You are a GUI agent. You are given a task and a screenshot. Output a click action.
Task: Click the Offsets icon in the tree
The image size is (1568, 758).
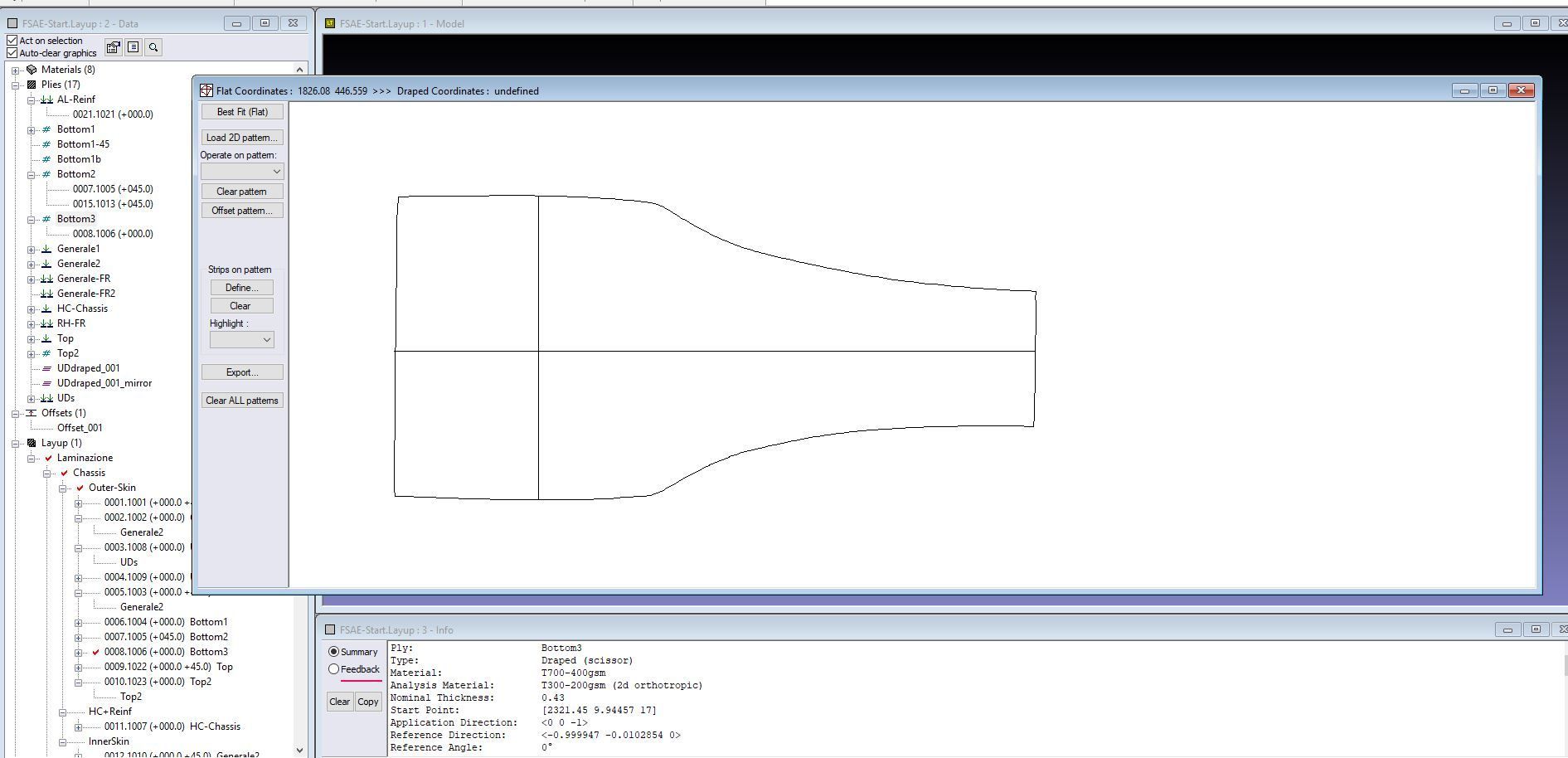(32, 413)
